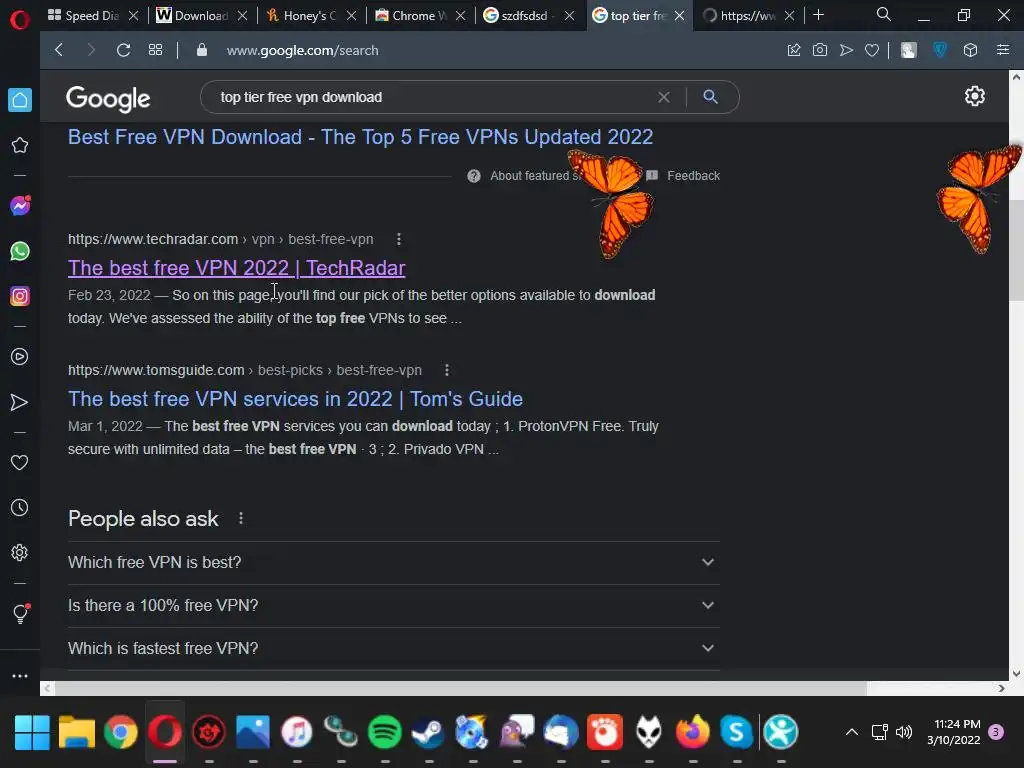Expand 'Which free VPN is best?' question
The width and height of the screenshot is (1024, 768).
click(x=394, y=562)
